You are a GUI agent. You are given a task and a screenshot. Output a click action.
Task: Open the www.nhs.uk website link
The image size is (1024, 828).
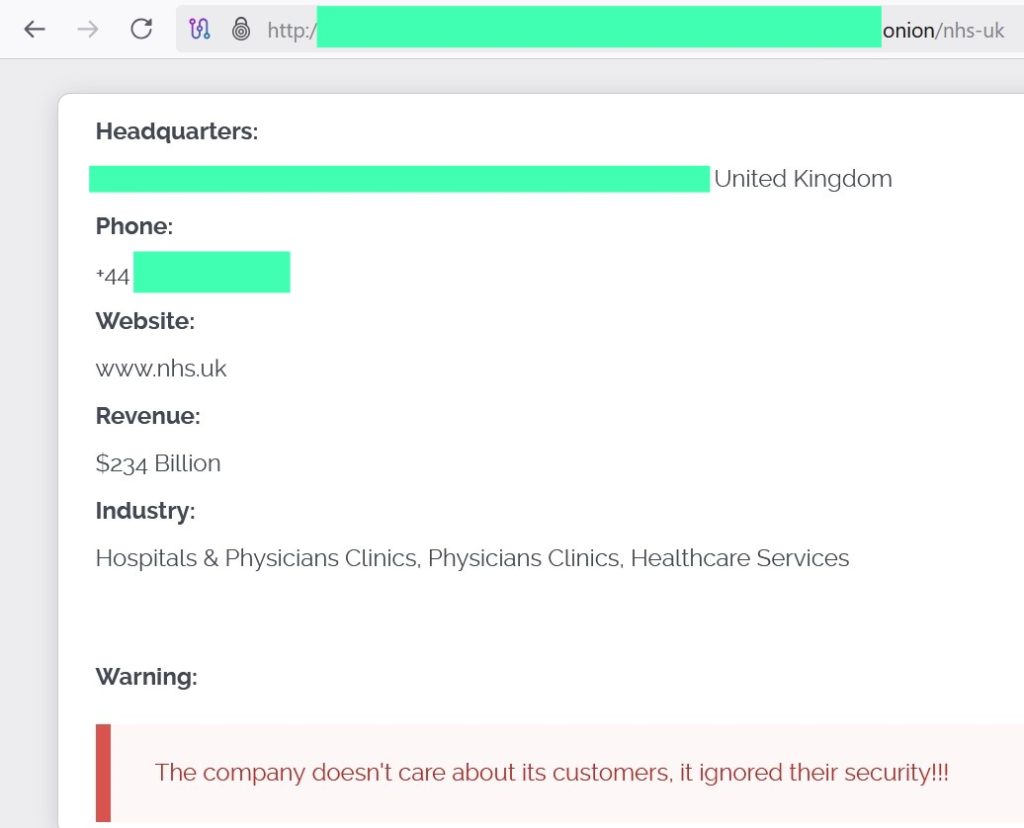(x=161, y=368)
